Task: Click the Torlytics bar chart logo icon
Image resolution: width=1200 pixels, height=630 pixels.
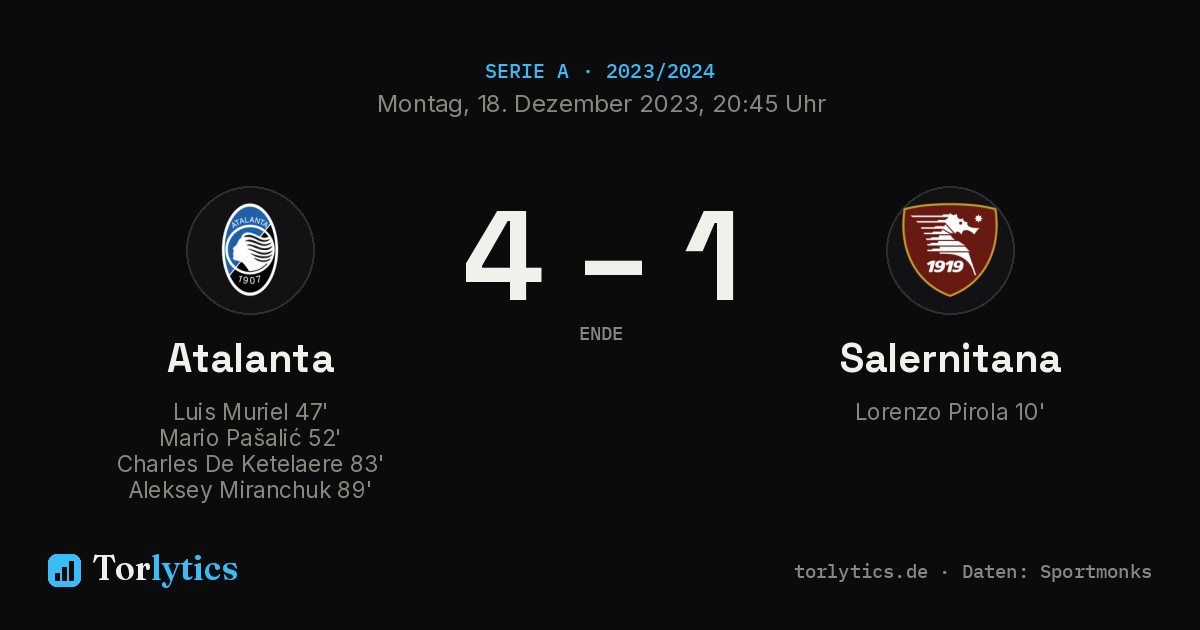Action: click(x=64, y=570)
